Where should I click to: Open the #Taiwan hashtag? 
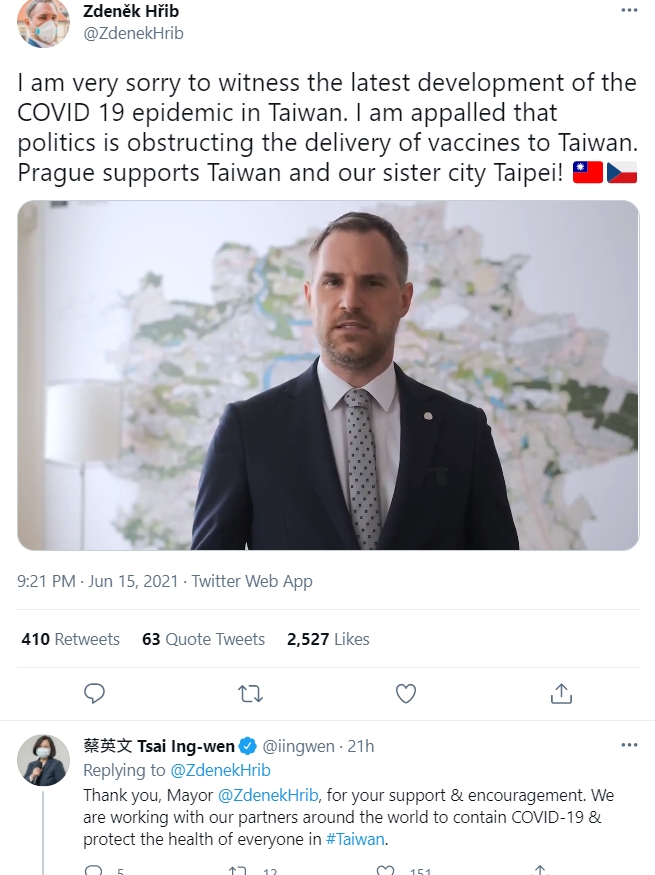[355, 839]
